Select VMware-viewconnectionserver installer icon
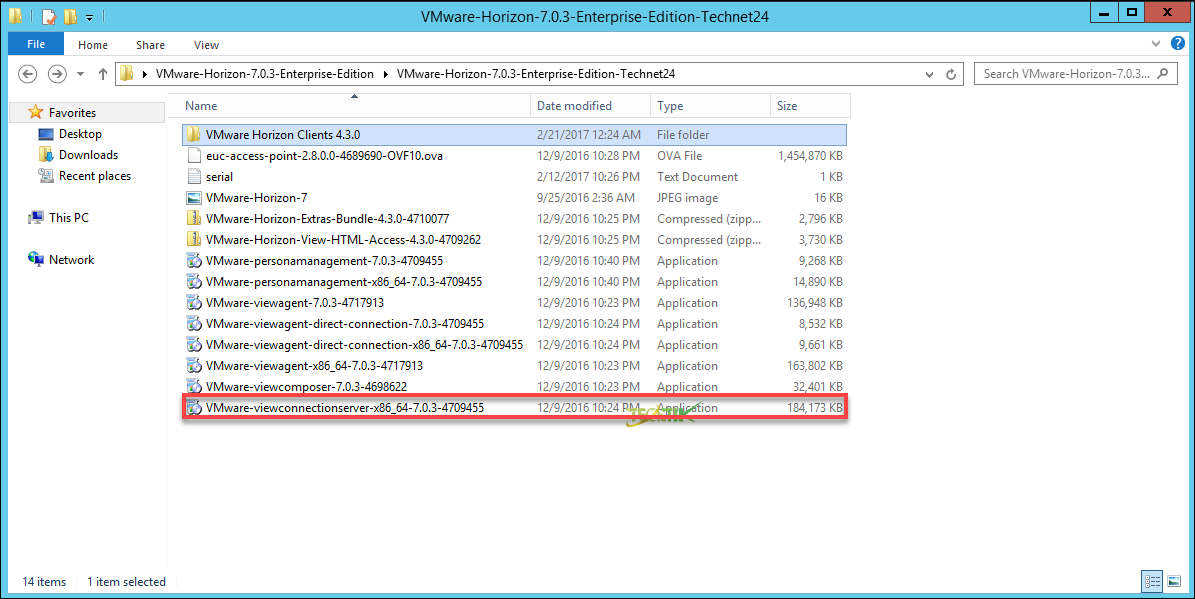 [x=194, y=408]
